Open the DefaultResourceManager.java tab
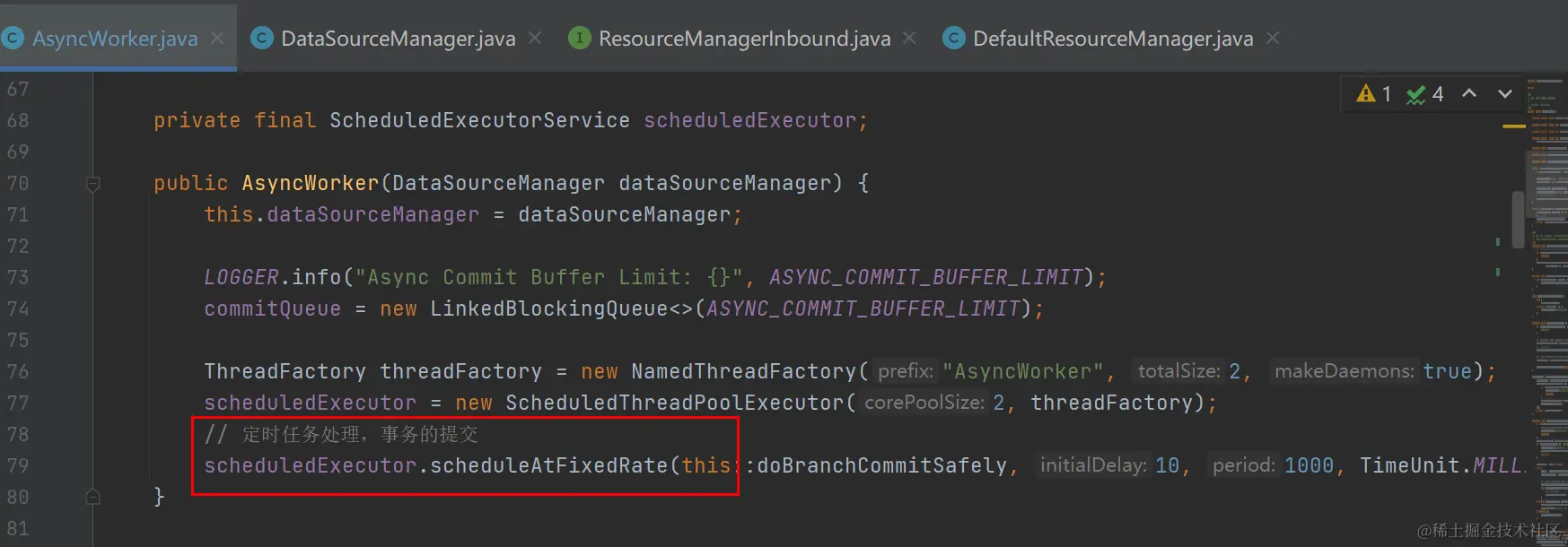The image size is (1568, 547). coord(1113,39)
